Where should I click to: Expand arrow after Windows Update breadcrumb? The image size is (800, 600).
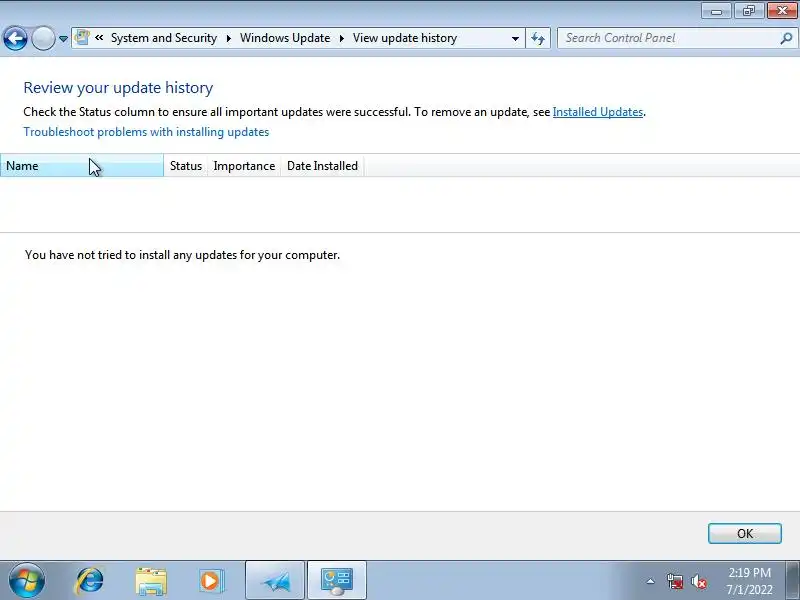pyautogui.click(x=341, y=38)
